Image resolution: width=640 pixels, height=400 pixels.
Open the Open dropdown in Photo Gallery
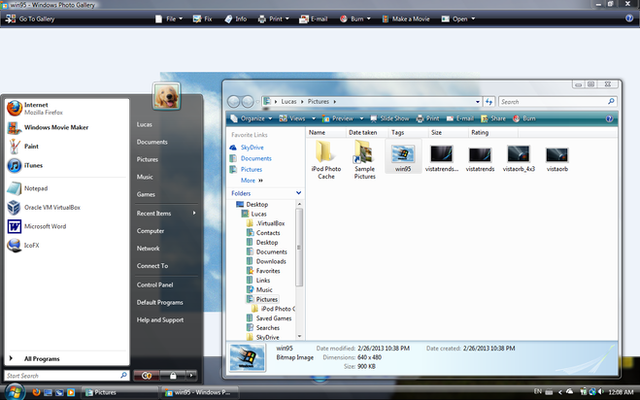point(458,19)
